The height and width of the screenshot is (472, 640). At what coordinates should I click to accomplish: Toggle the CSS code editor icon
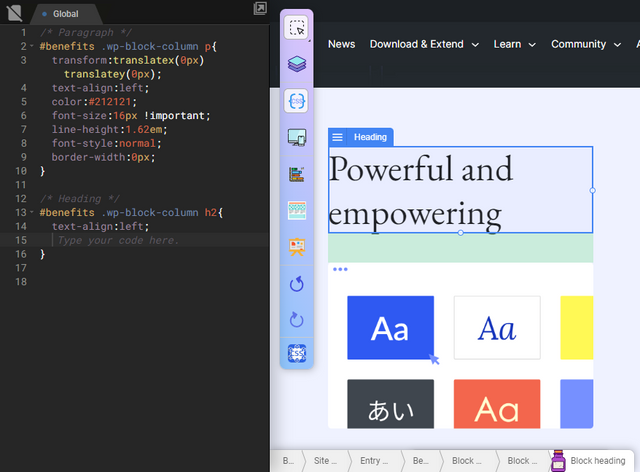[297, 101]
